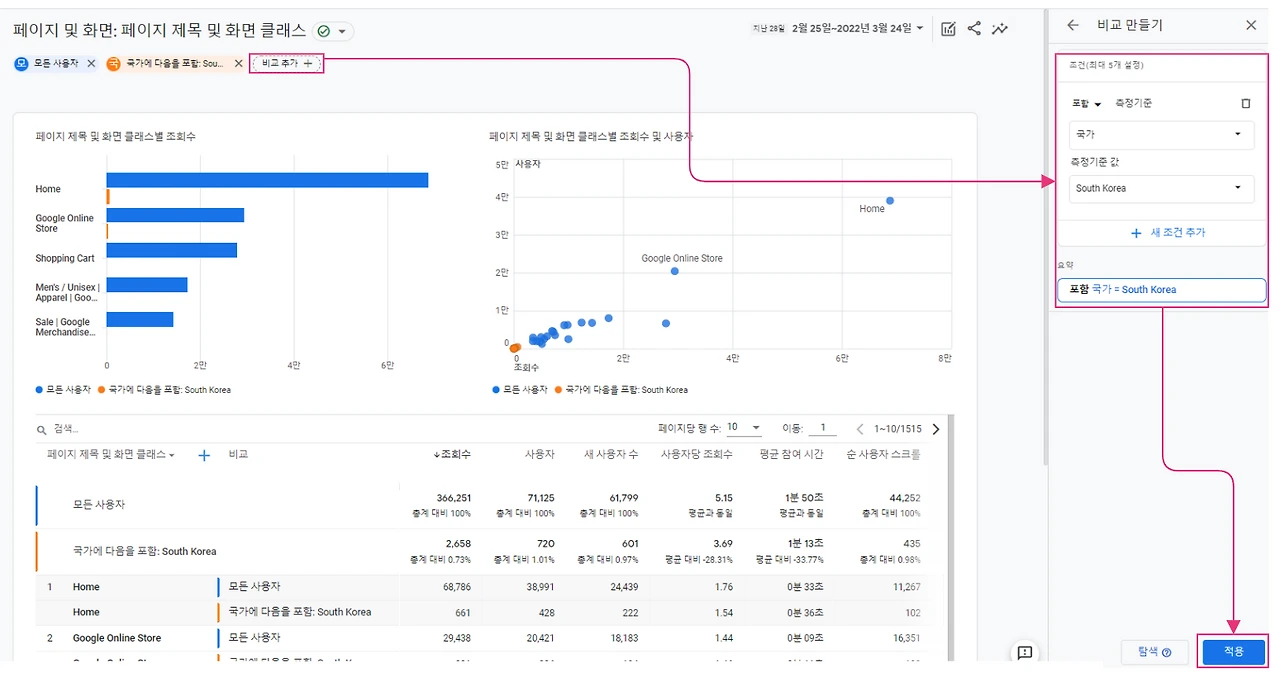The width and height of the screenshot is (1280, 677).
Task: Click the Google Online Store scatter point
Action: (x=675, y=271)
